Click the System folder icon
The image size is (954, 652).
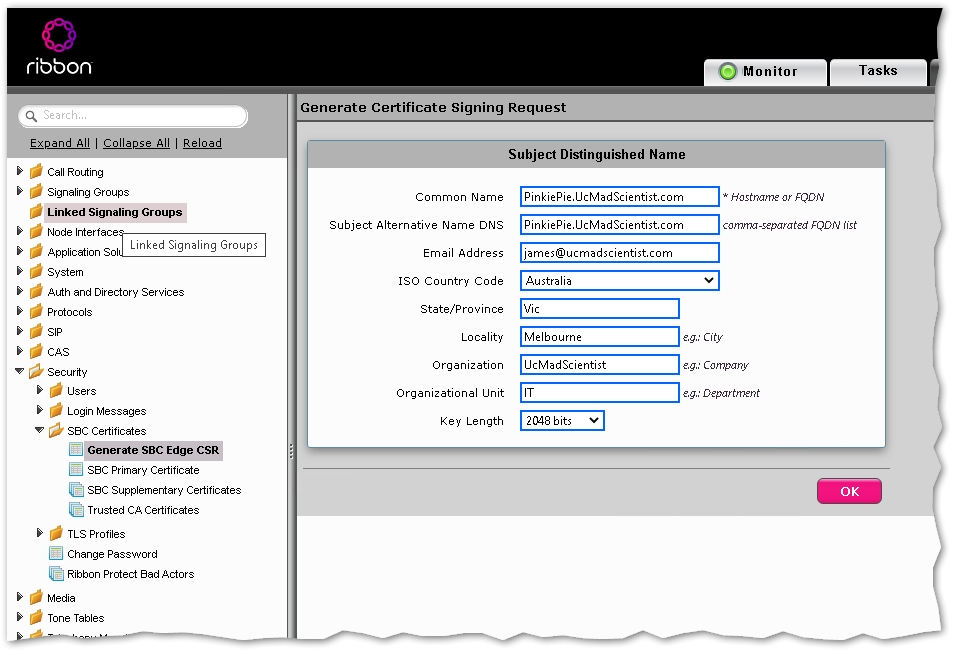[x=37, y=271]
